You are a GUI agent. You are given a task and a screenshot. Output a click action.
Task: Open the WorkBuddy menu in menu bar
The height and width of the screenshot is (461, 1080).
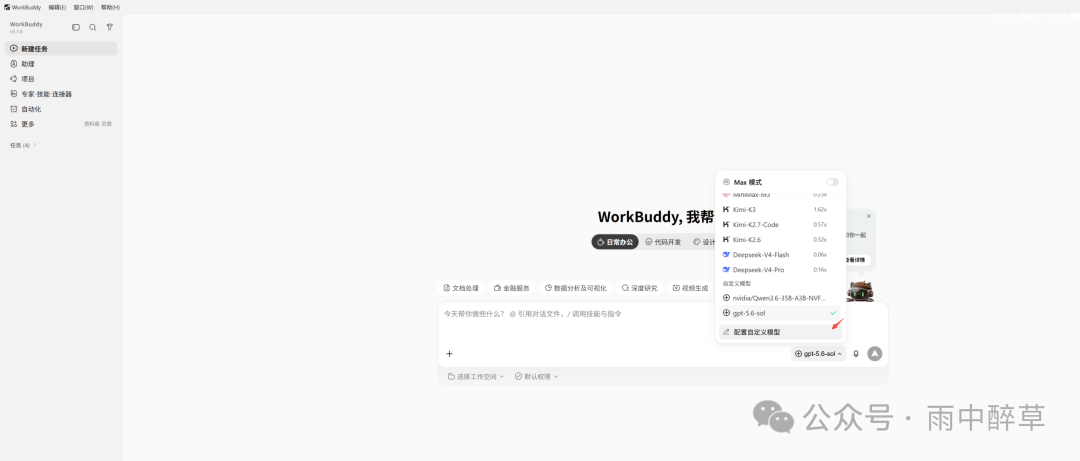pos(23,7)
